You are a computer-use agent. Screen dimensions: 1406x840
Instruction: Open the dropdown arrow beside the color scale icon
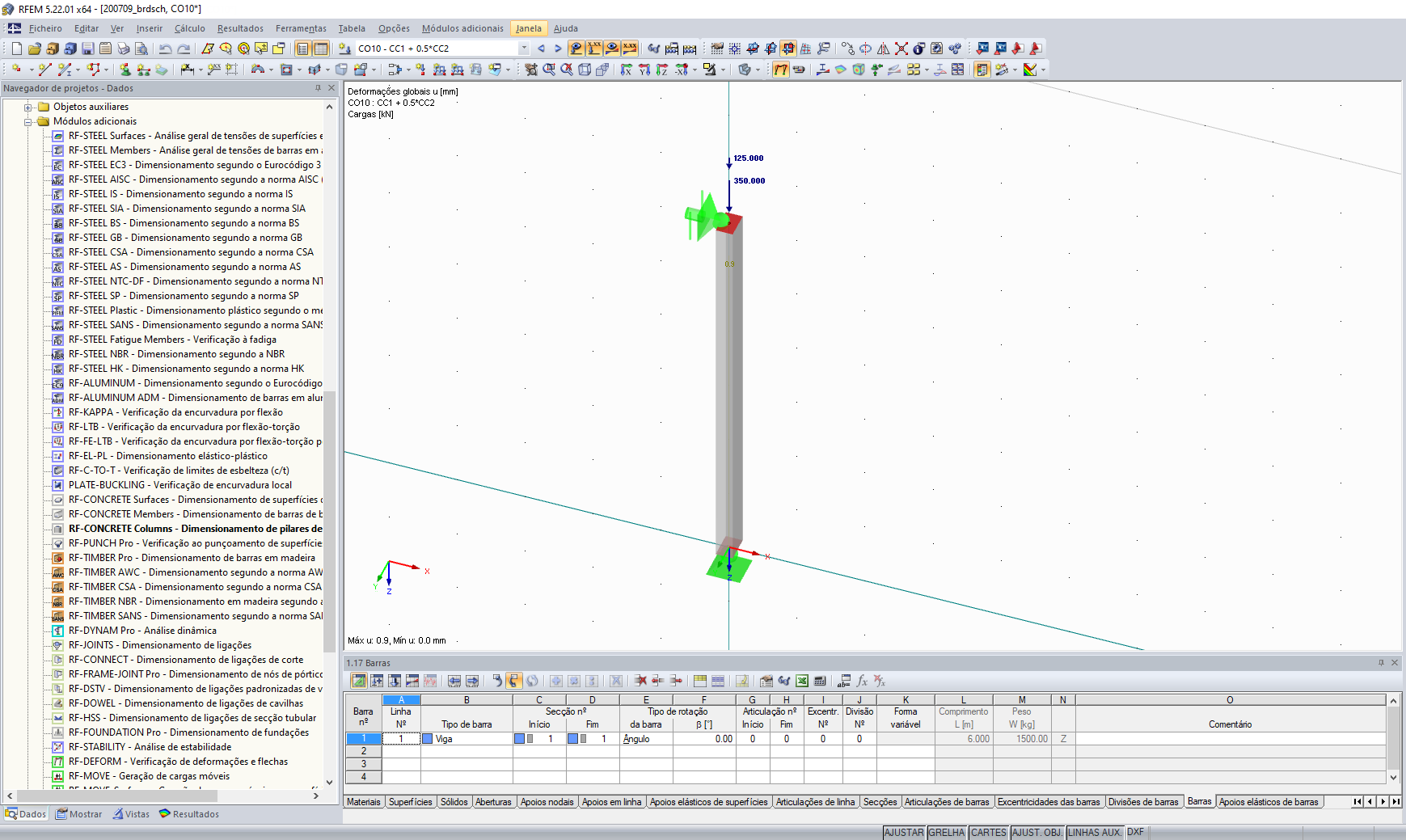point(1043,70)
